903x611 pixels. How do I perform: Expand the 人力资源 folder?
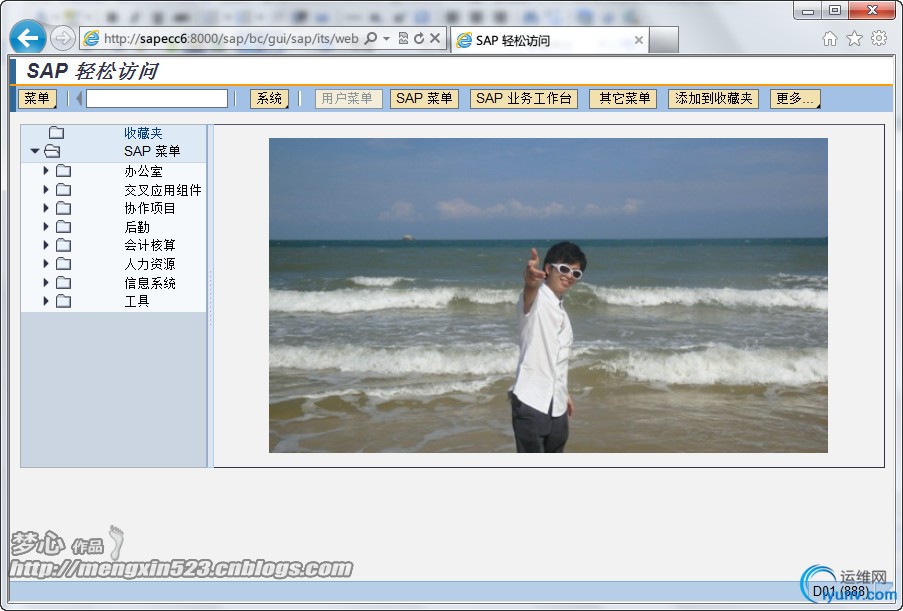pyautogui.click(x=46, y=263)
